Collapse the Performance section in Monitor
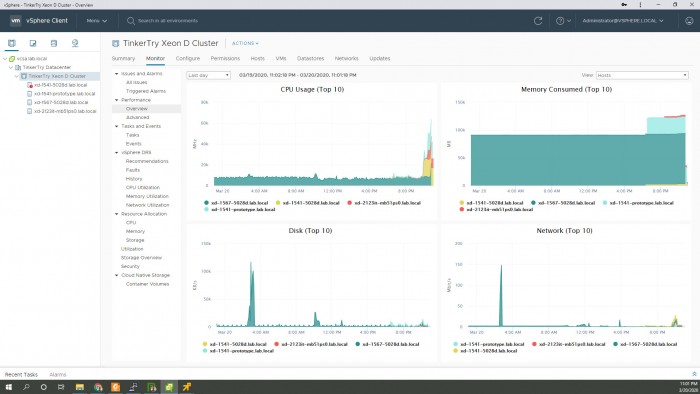This screenshot has width=700, height=394. coord(117,100)
